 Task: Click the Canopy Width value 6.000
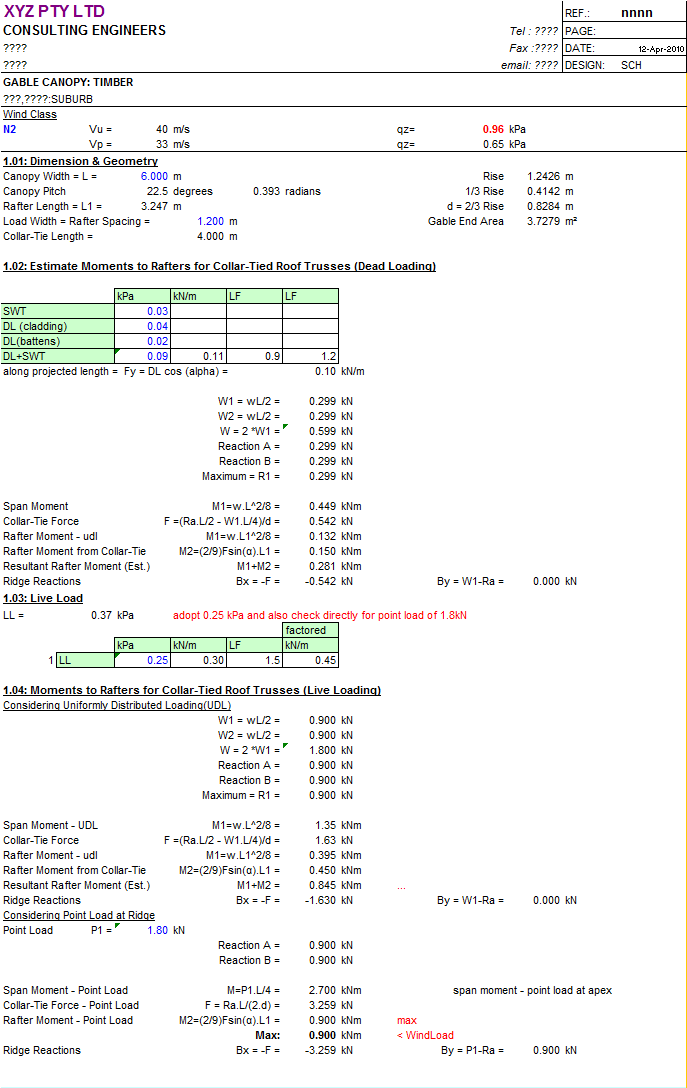[x=154, y=176]
